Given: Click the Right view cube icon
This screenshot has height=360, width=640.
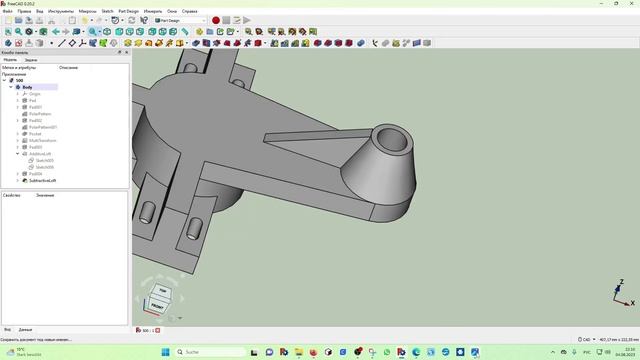Looking at the screenshot, I should click(140, 31).
